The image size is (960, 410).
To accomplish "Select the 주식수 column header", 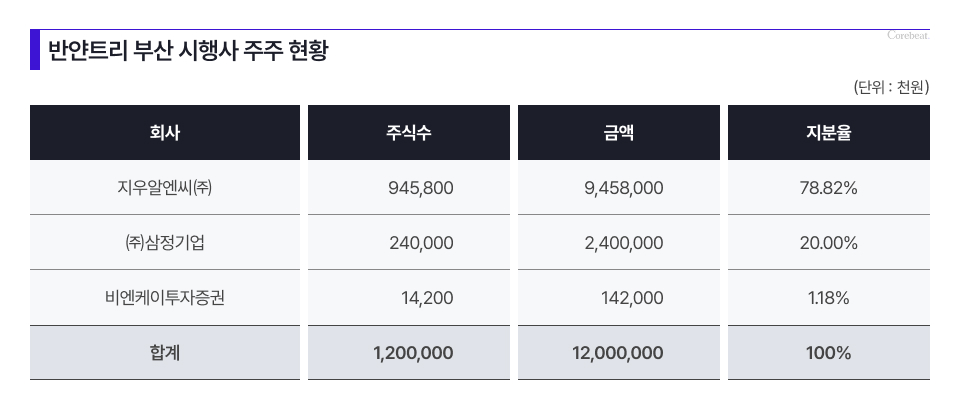I will coord(408,133).
